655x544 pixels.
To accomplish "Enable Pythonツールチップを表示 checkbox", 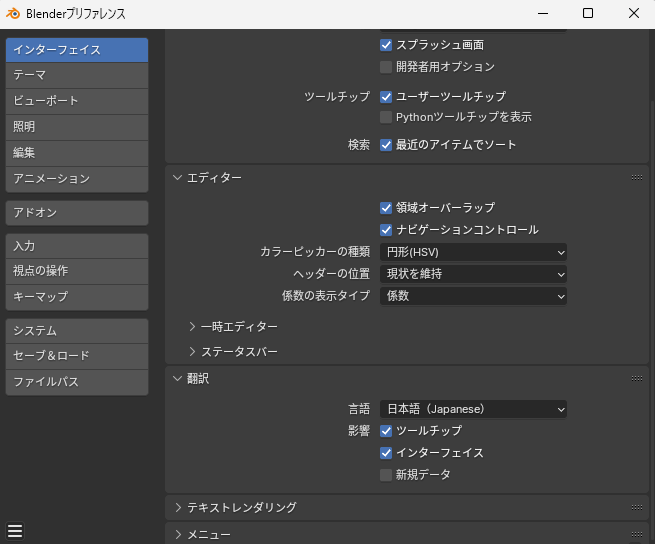I will [386, 117].
